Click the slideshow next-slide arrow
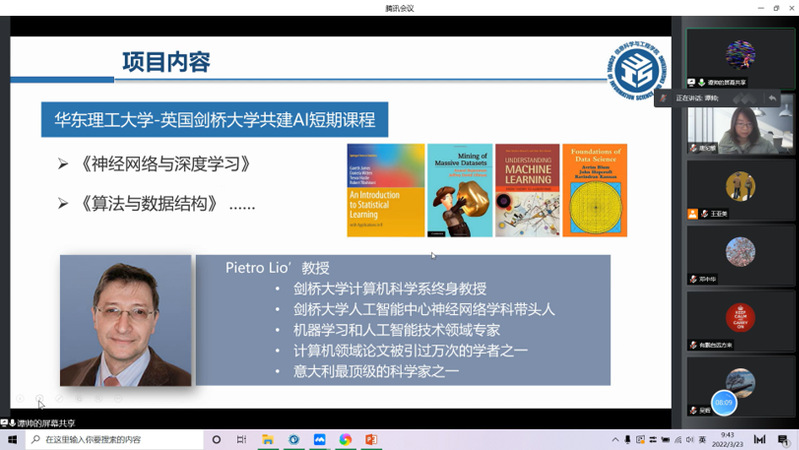This screenshot has width=799, height=450. (40, 399)
